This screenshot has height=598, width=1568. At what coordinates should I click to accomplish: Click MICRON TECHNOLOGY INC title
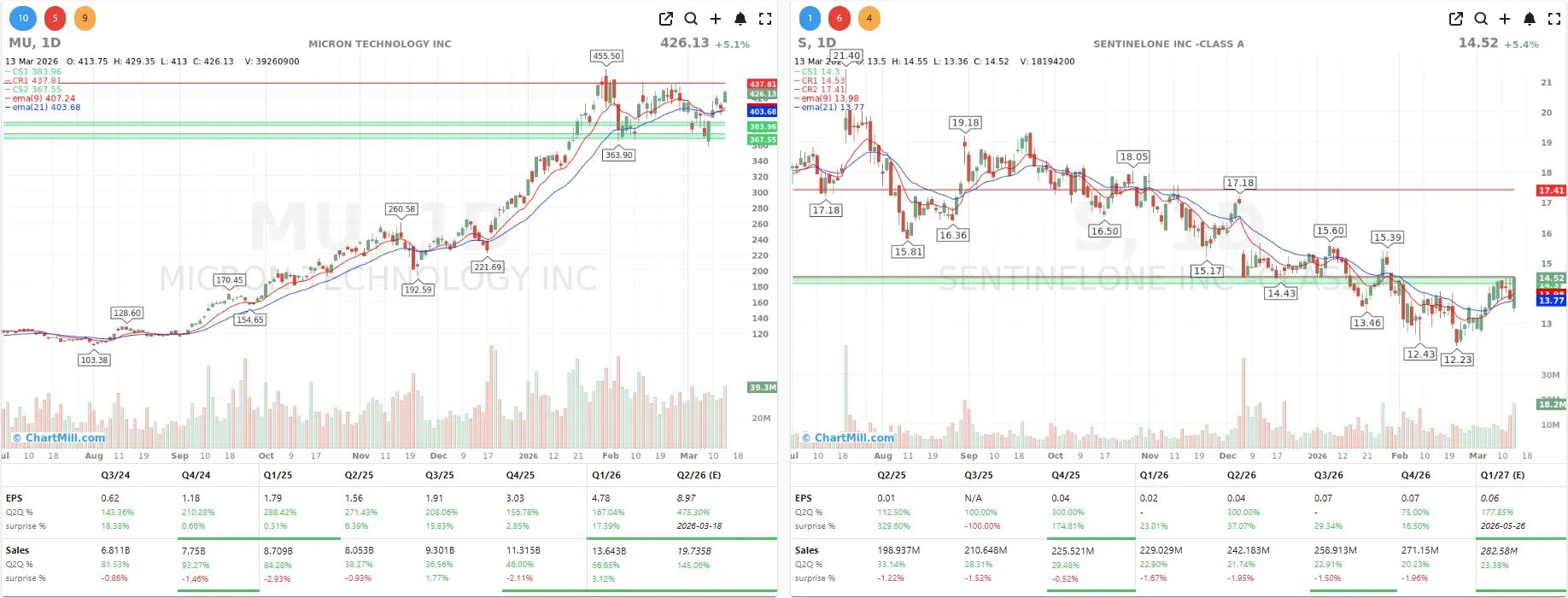pyautogui.click(x=380, y=44)
